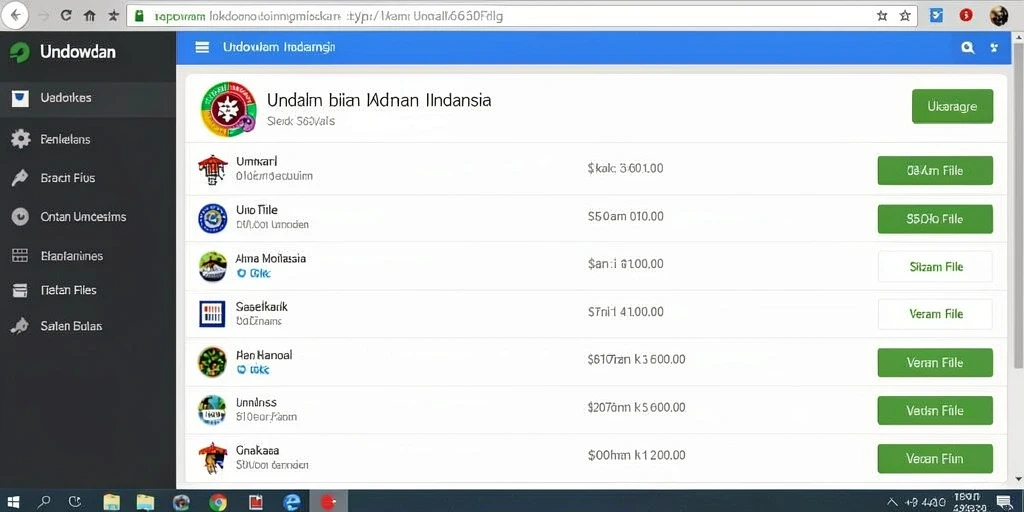
Task: Click the circle icon beside Ontan Umcesims
Action: coord(20,216)
